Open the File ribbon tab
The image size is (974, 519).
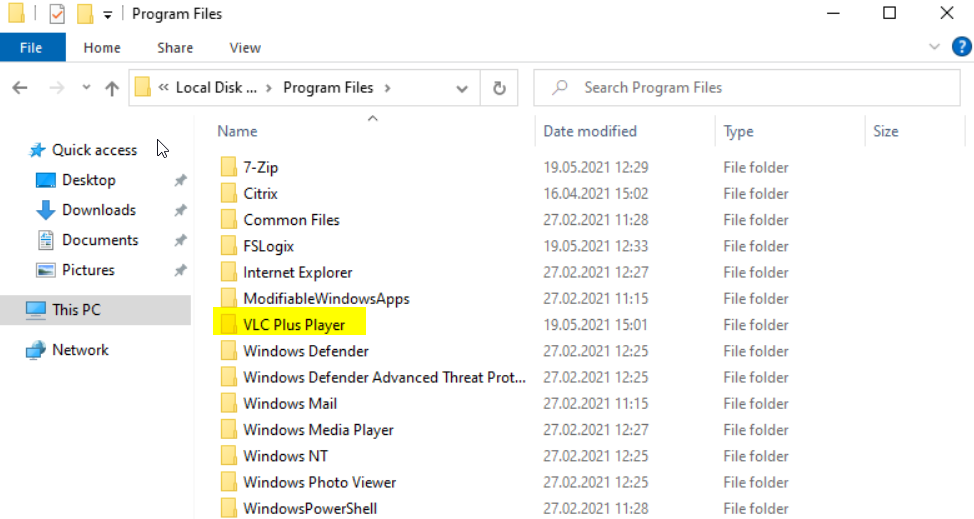coord(32,48)
